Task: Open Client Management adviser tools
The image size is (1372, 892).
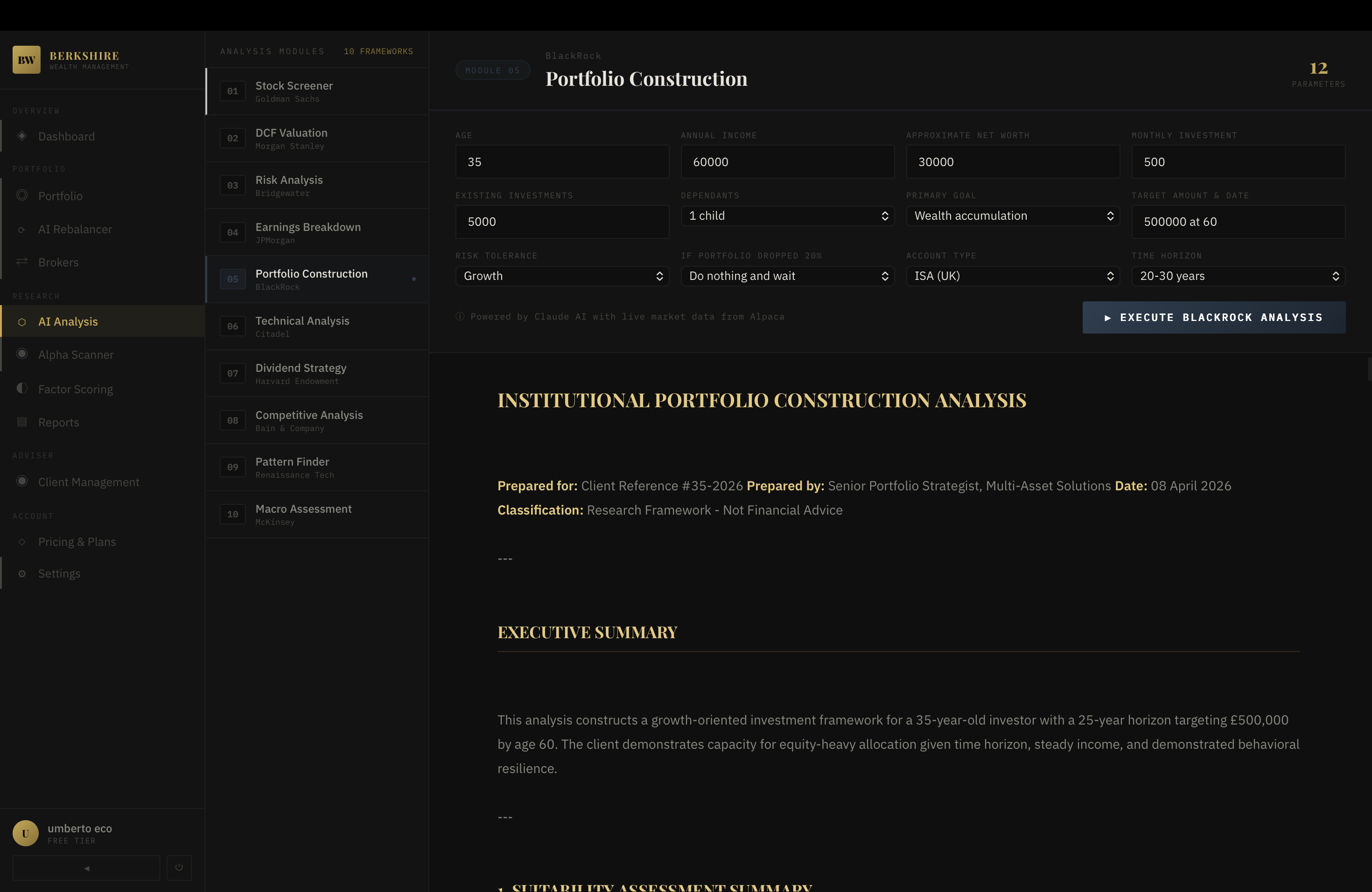Action: [x=89, y=482]
